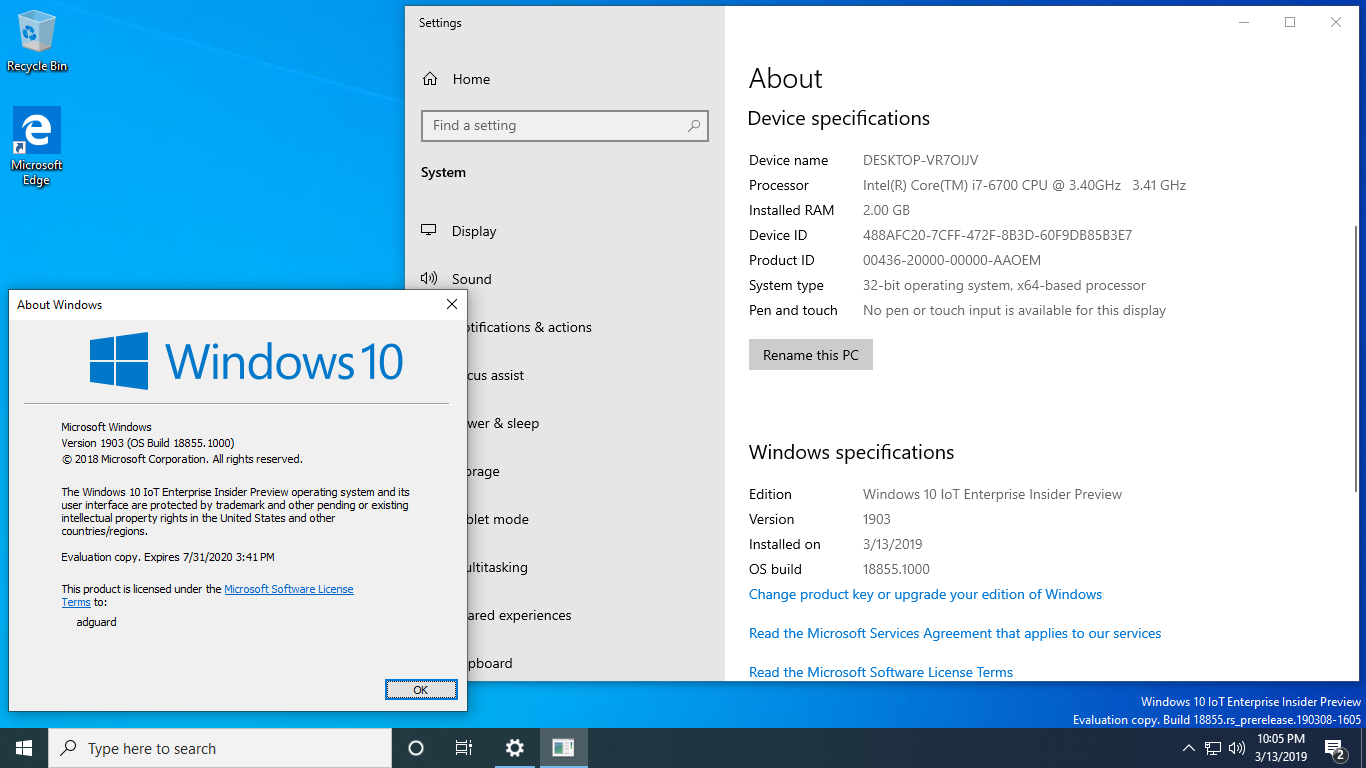Click the network icon in system tray
The image size is (1366, 768).
[x=1213, y=748]
